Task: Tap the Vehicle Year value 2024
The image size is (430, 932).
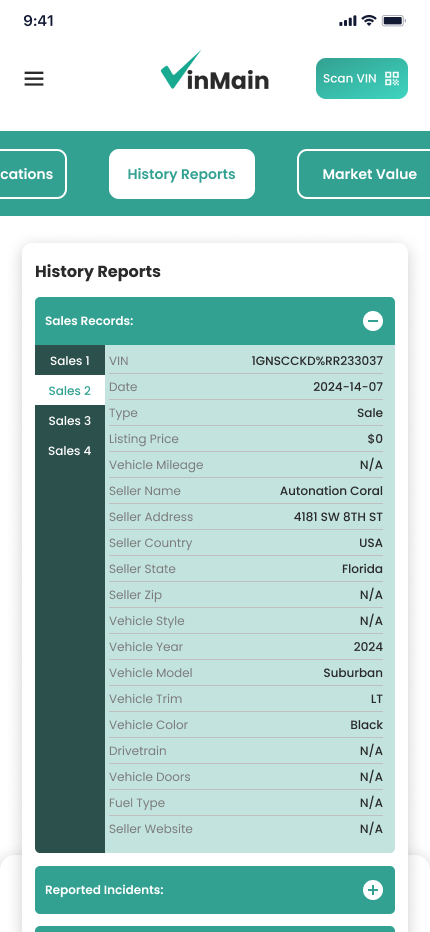Action: [368, 647]
